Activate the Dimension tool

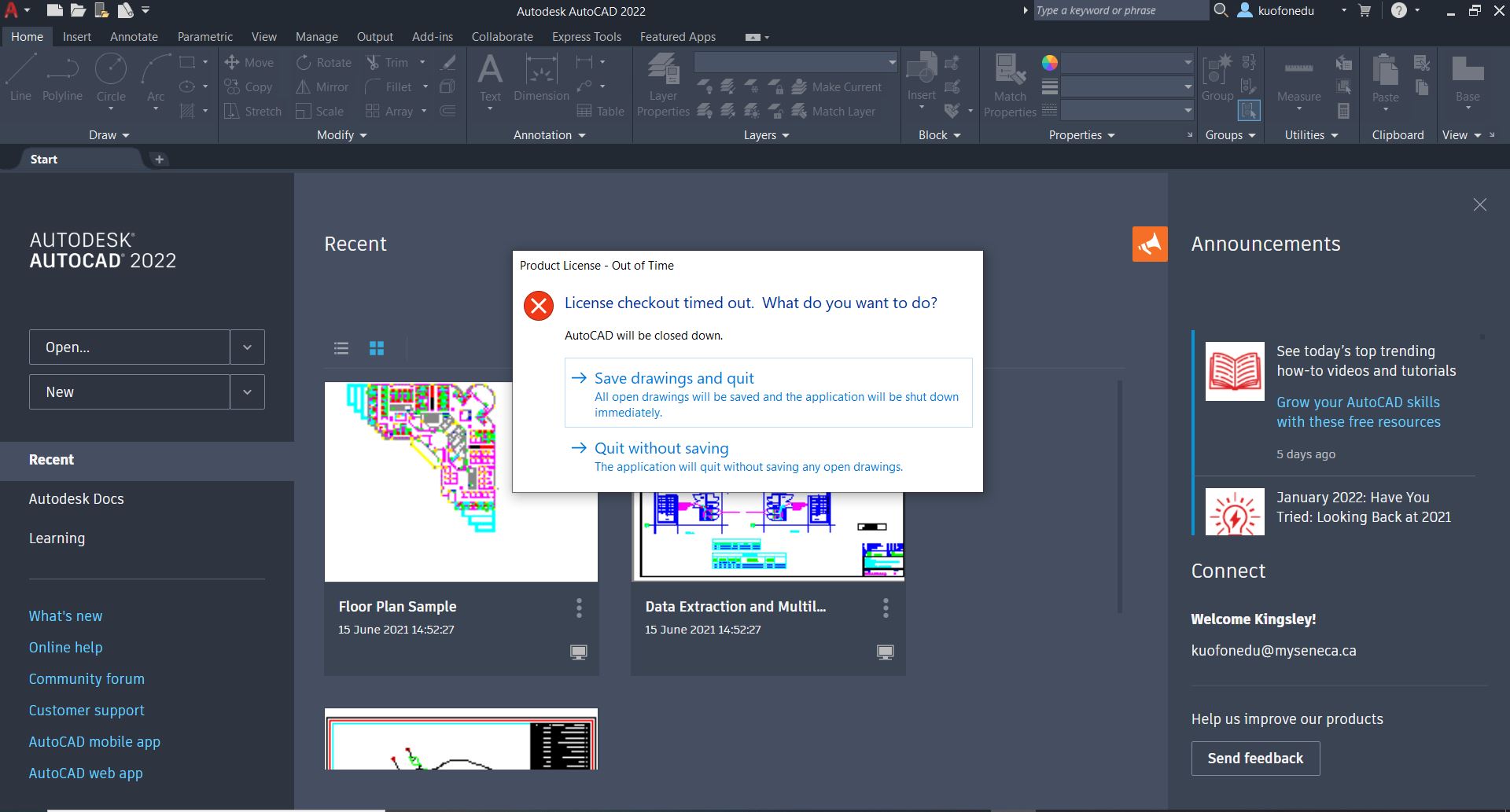point(541,78)
